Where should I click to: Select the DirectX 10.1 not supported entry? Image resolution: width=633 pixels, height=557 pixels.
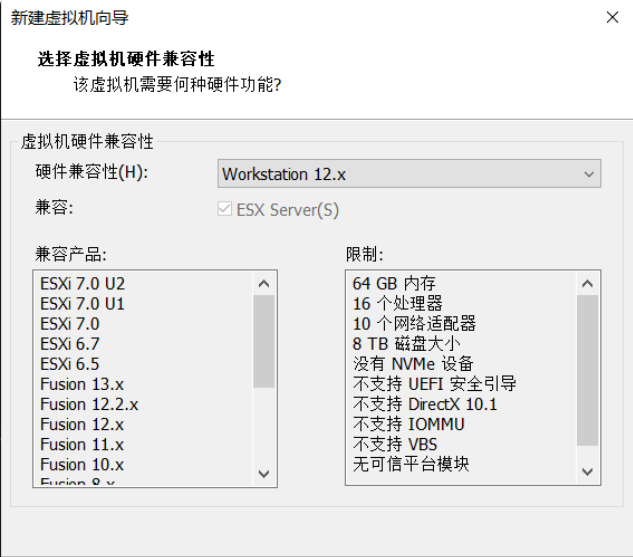pos(425,404)
